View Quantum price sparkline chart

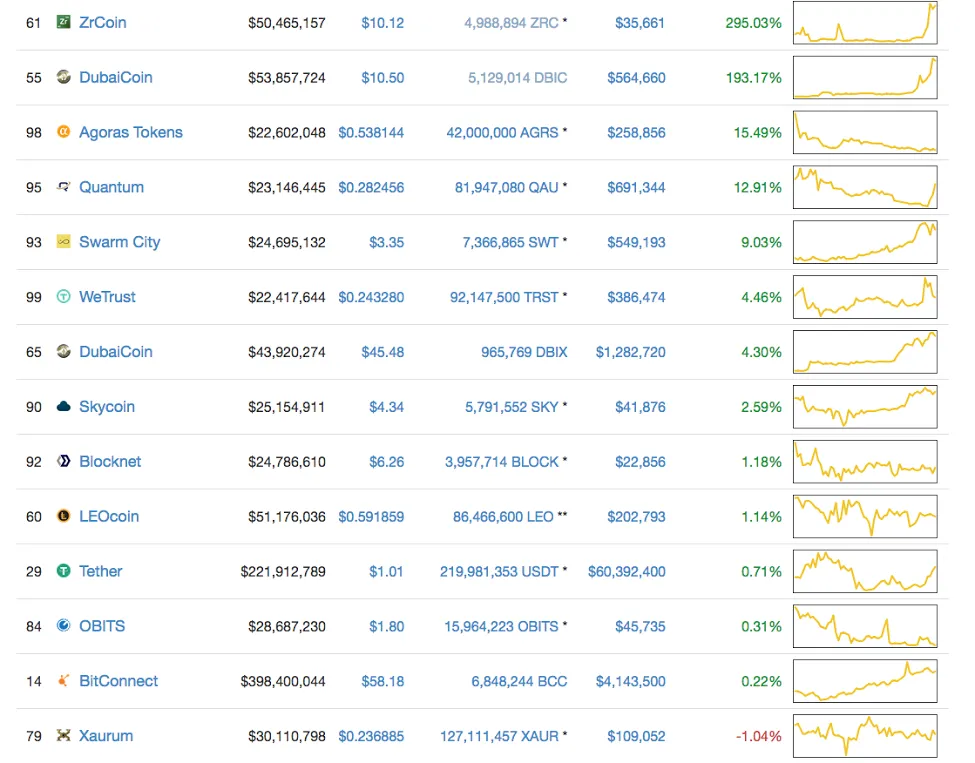pos(865,187)
